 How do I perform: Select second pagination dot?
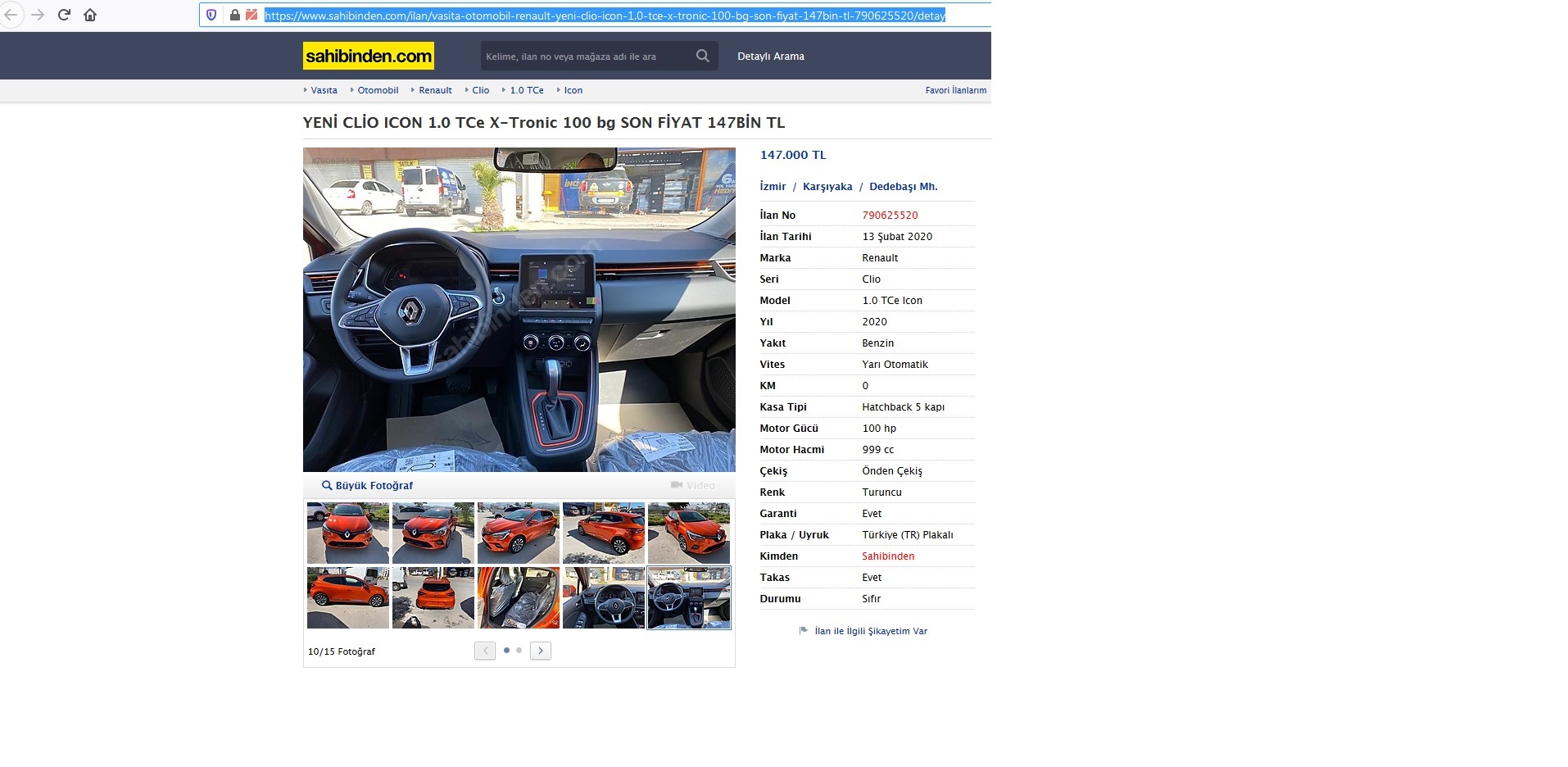pyautogui.click(x=519, y=651)
